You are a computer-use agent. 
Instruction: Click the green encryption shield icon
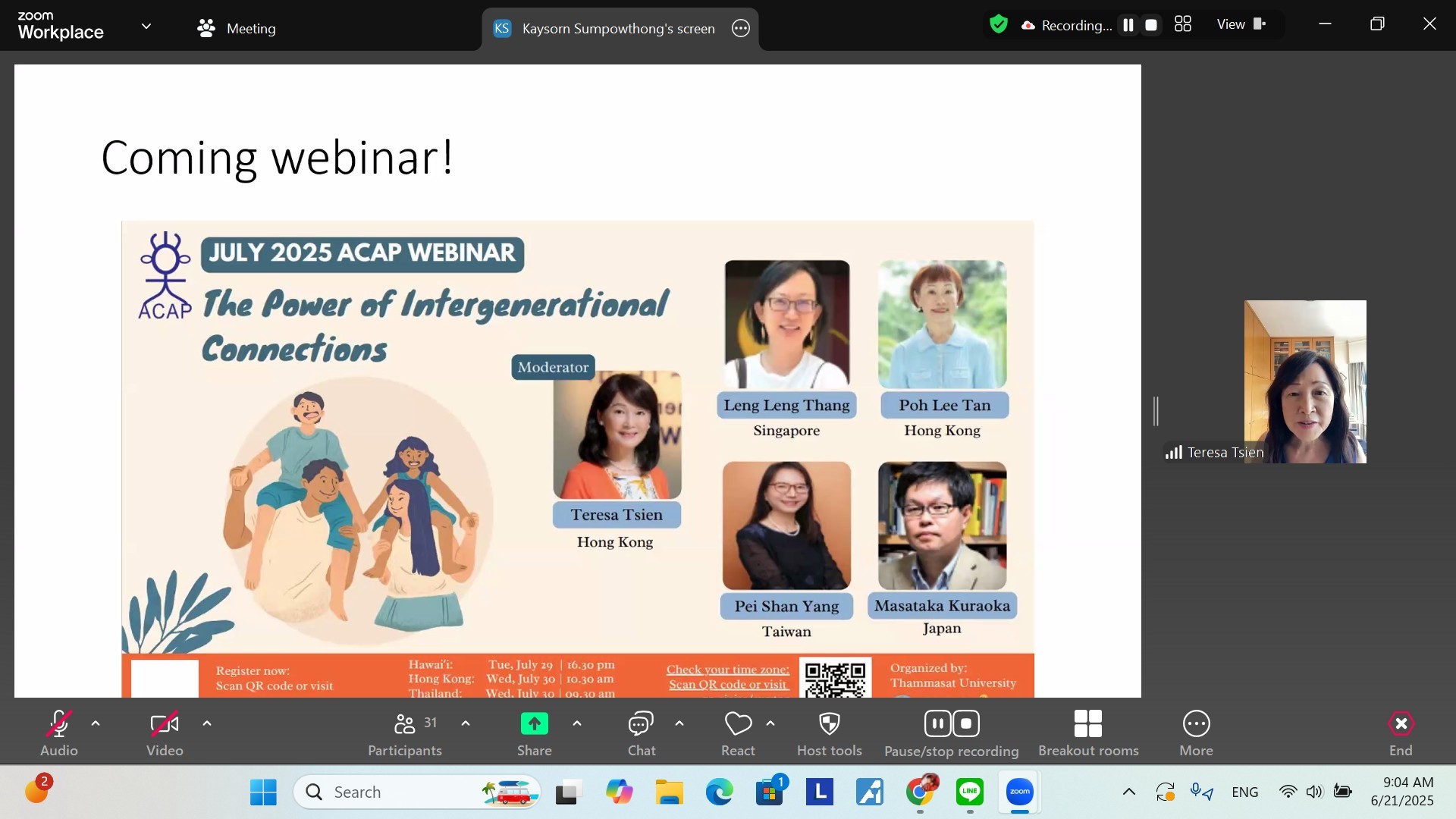point(999,25)
